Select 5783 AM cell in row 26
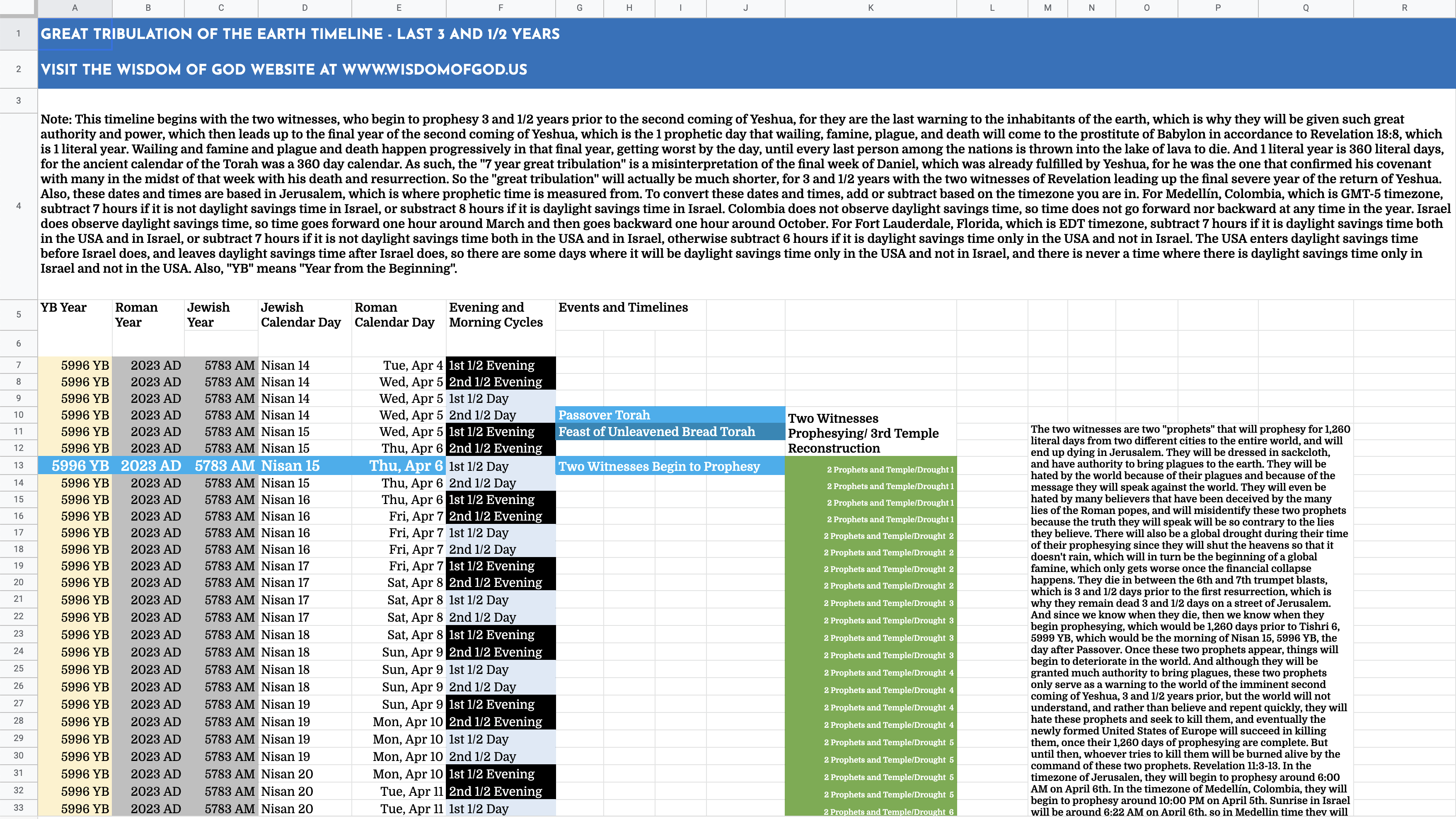The height and width of the screenshot is (819, 1456). [221, 687]
